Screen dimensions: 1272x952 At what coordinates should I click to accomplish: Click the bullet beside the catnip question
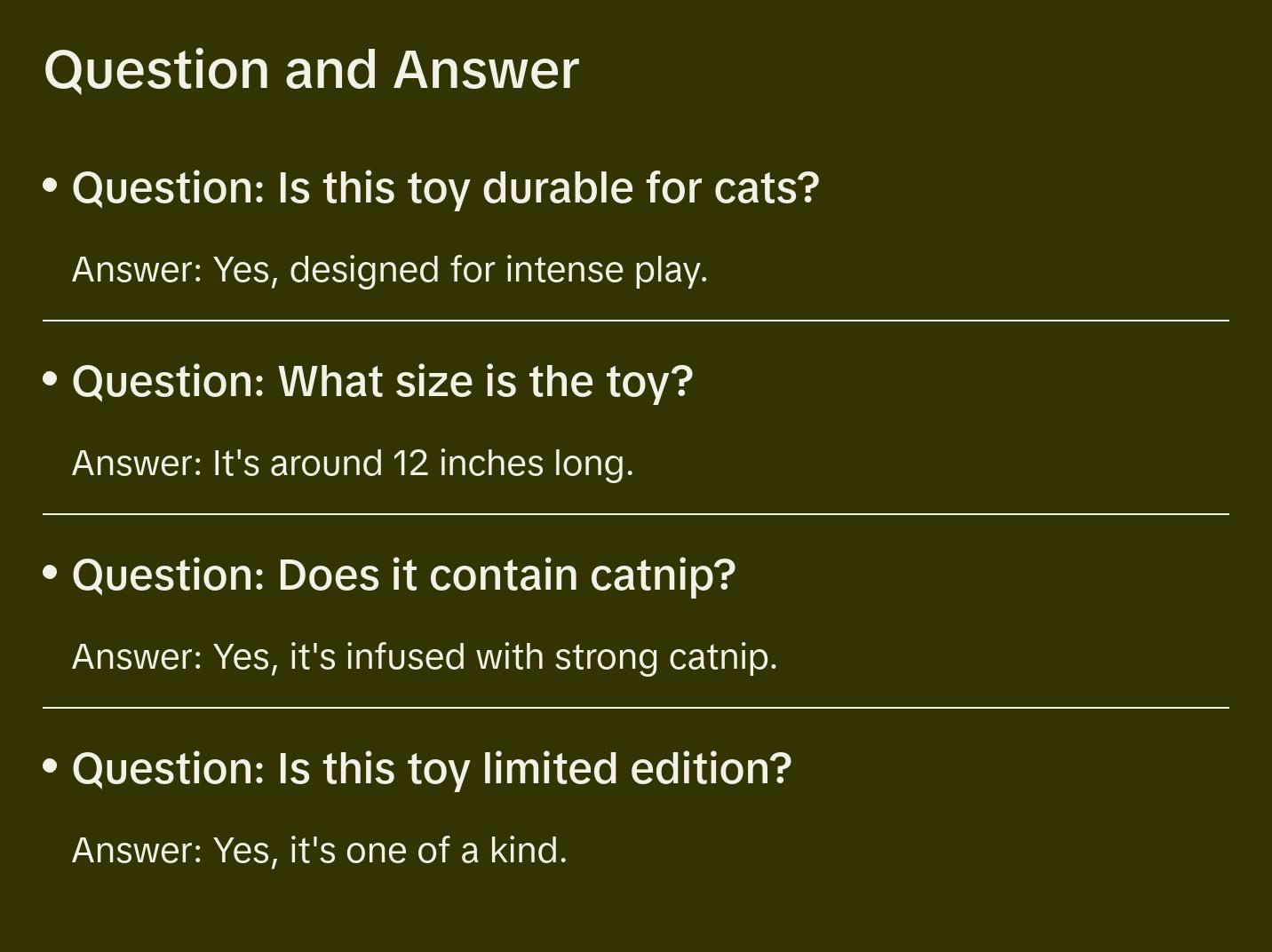(x=51, y=573)
